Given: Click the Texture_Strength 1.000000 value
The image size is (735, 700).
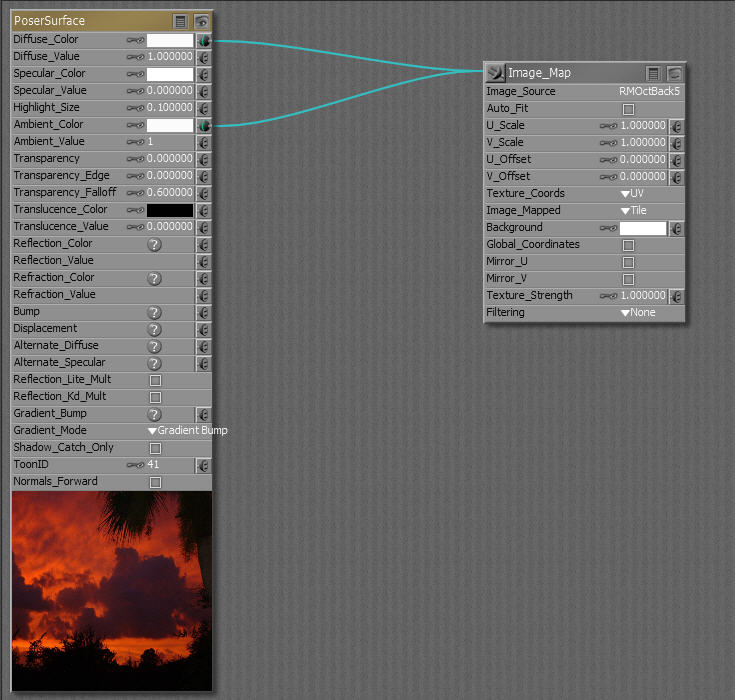Looking at the screenshot, I should (643, 295).
